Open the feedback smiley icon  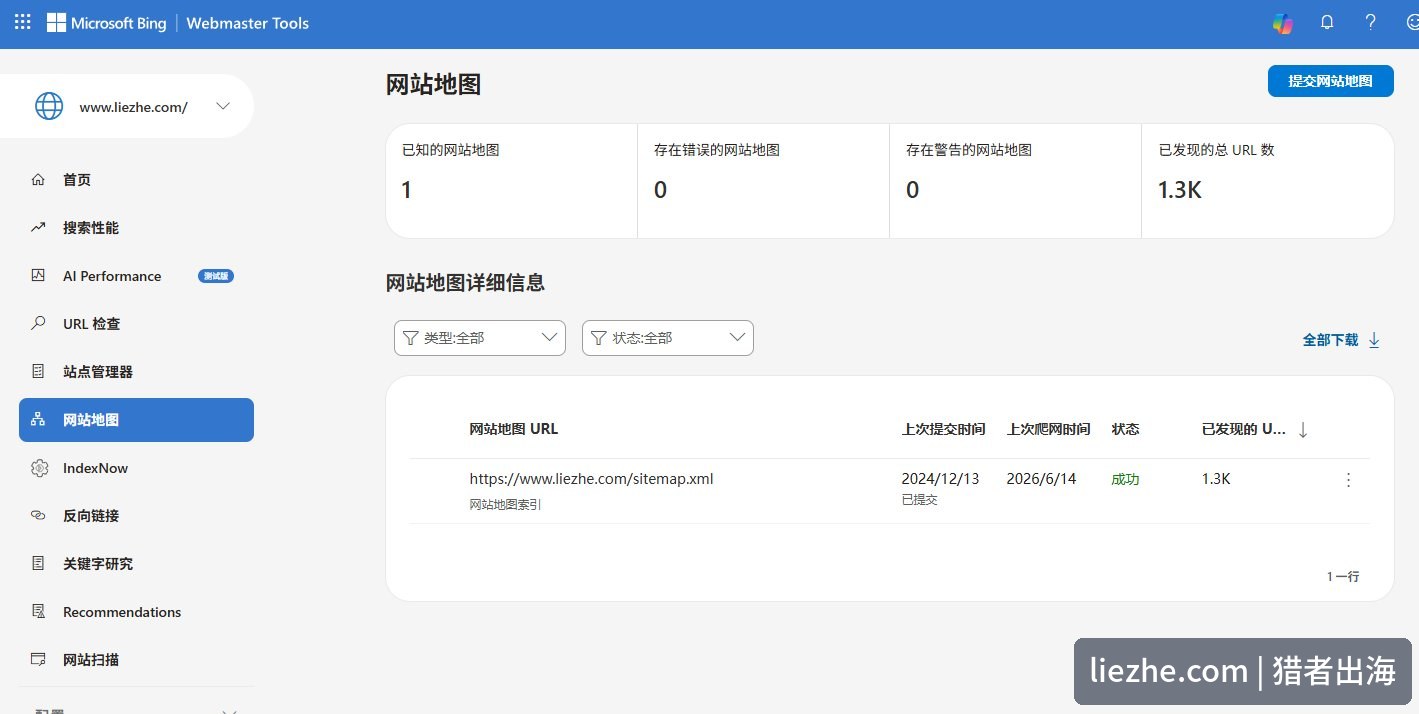(1412, 22)
